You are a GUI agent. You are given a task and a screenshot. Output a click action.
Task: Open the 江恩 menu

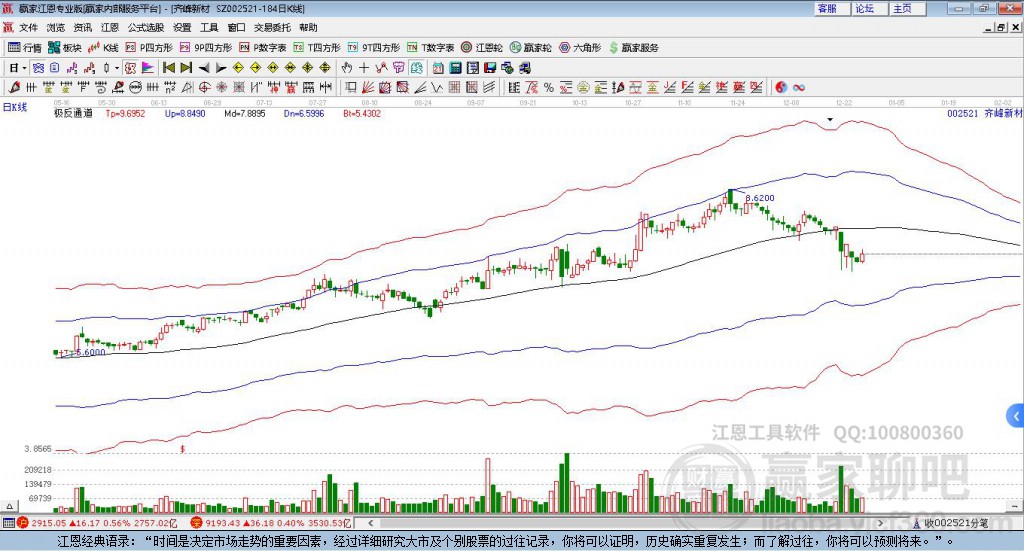point(110,27)
